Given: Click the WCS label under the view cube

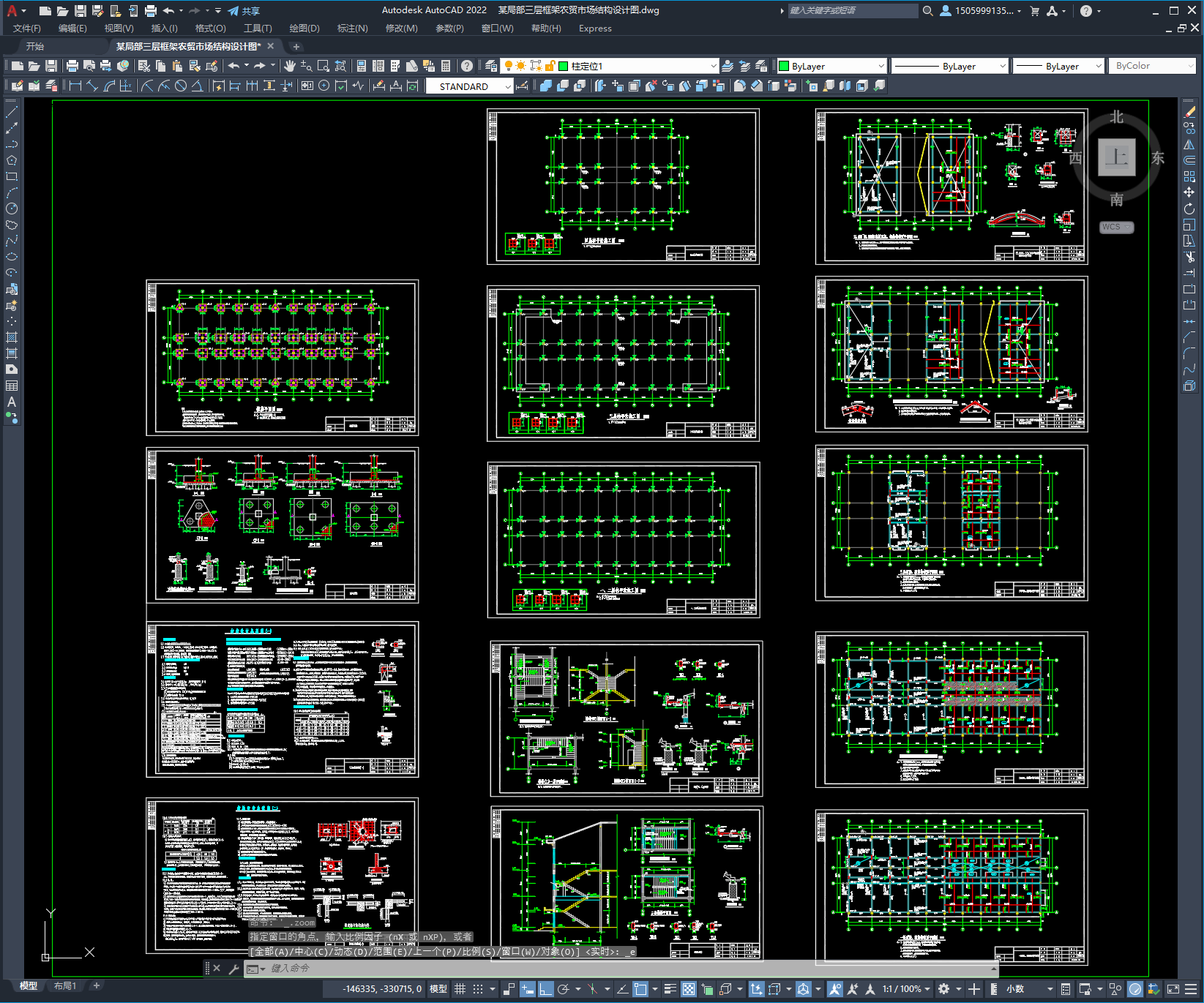Looking at the screenshot, I should pos(1116,227).
